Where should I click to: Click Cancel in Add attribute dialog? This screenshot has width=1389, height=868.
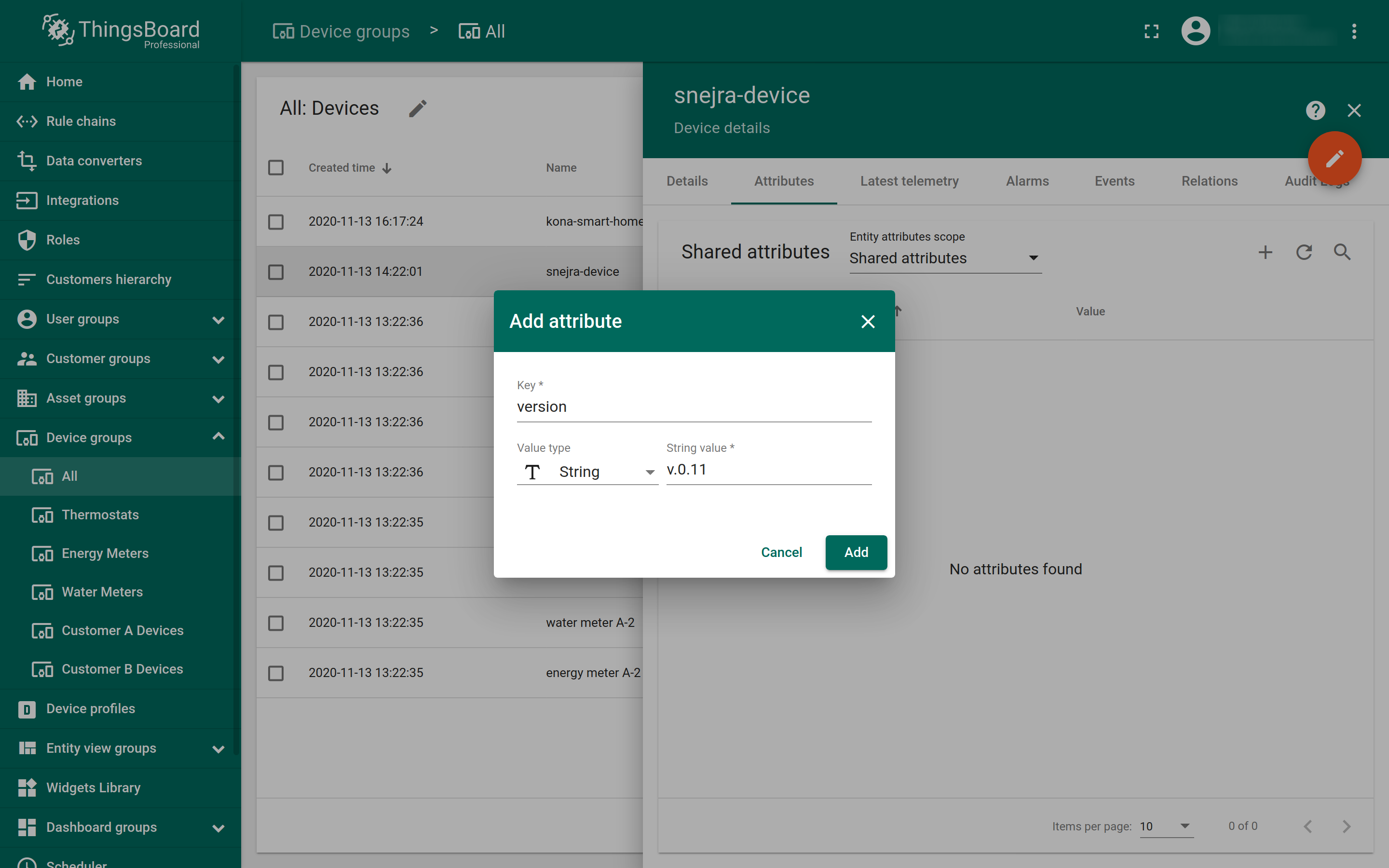point(781,552)
